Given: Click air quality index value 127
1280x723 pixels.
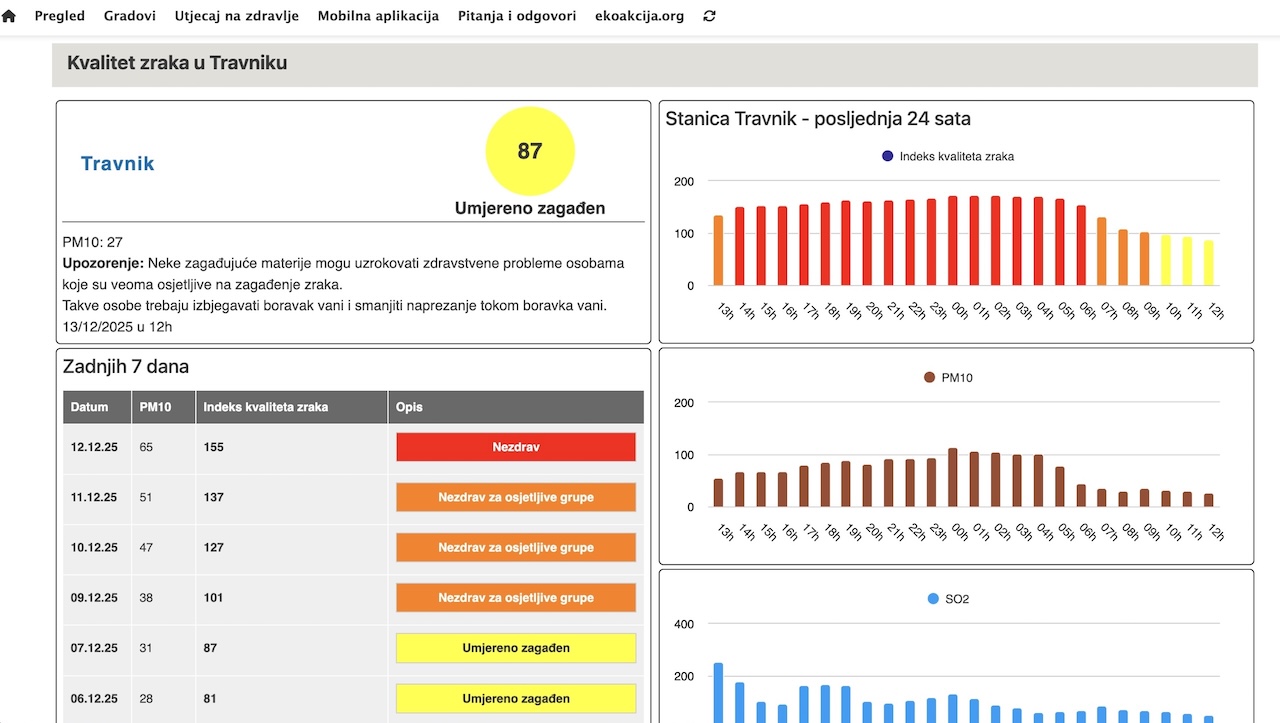Looking at the screenshot, I should point(214,547).
